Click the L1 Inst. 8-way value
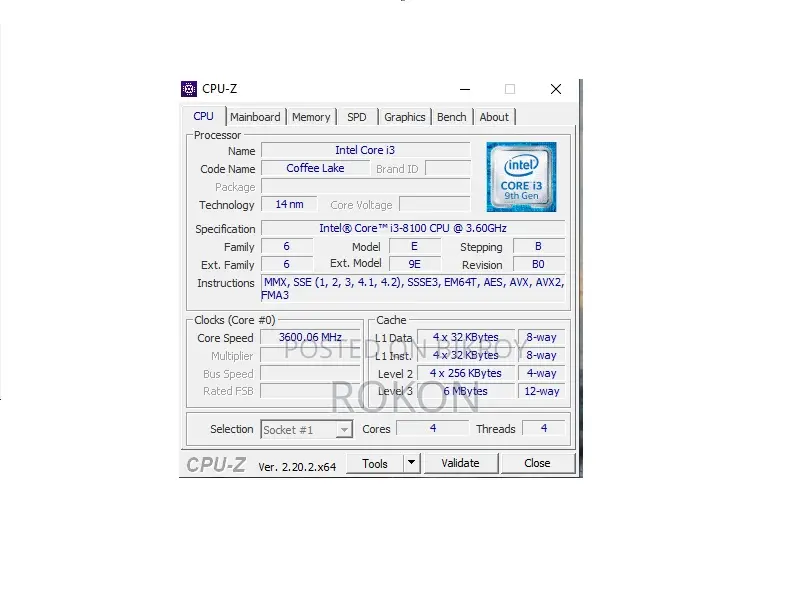Viewport: 811px width, 601px height. tap(542, 355)
